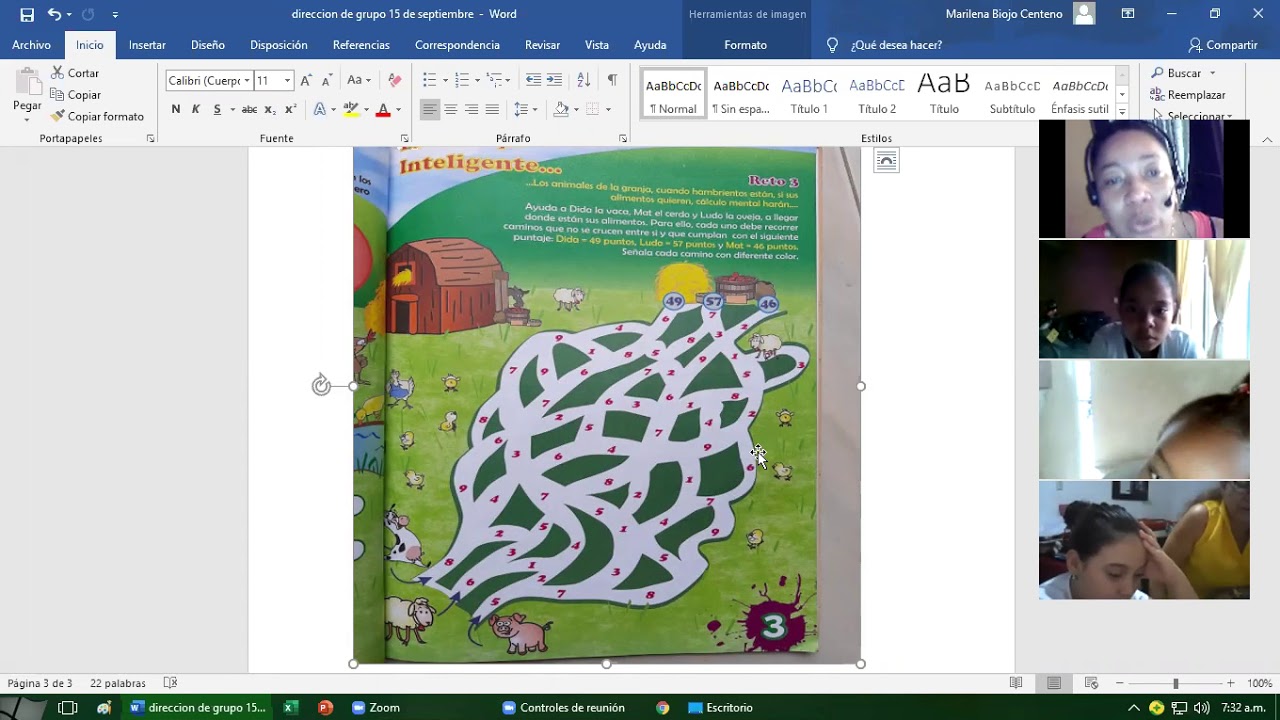Center align text
Viewport: 1280px width, 720px height.
coord(451,109)
